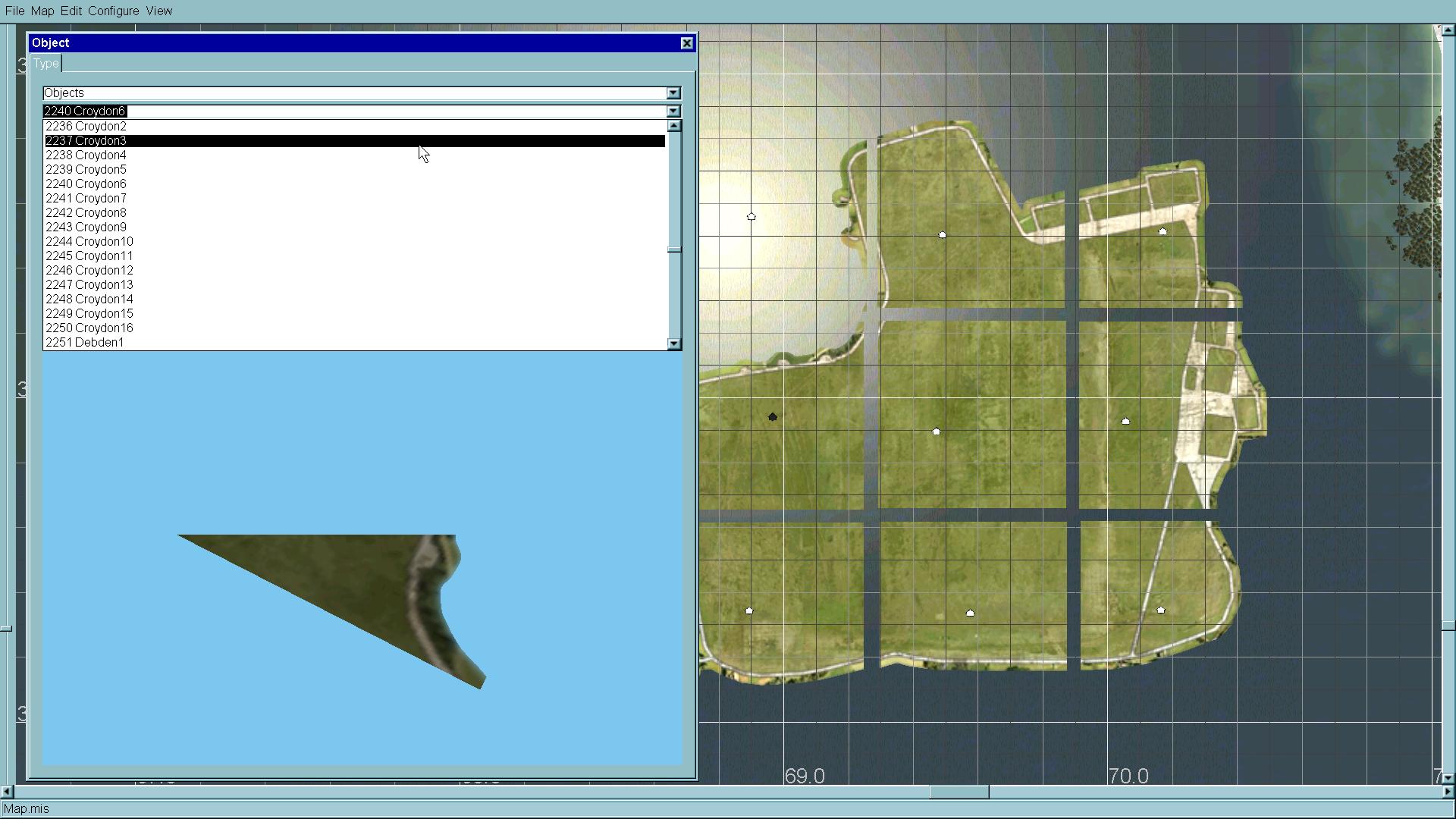Collapse the 2240 Croydon6 combo box arrow
Viewport: 1456px width, 819px height.
[673, 111]
